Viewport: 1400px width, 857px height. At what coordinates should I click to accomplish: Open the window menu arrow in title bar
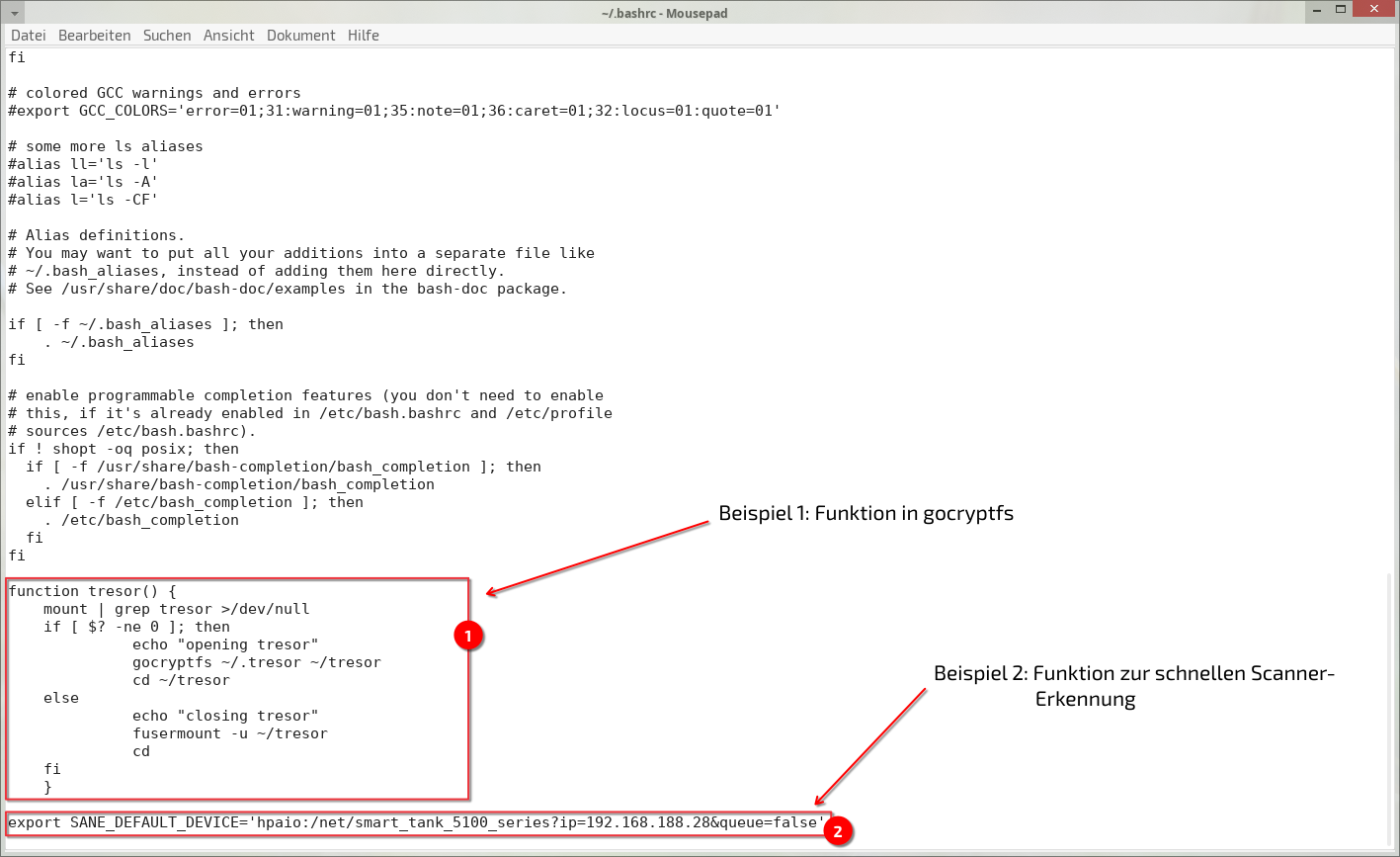point(14,13)
